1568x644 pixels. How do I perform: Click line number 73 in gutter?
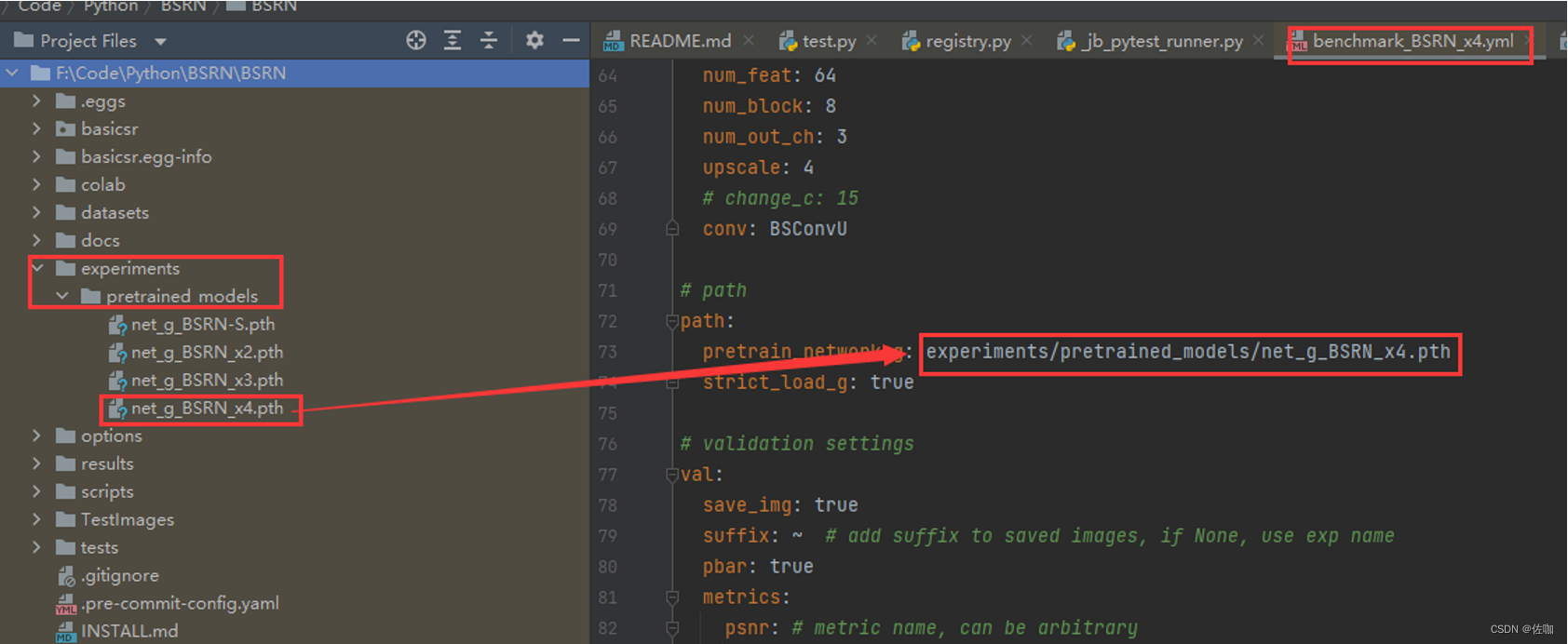[607, 352]
